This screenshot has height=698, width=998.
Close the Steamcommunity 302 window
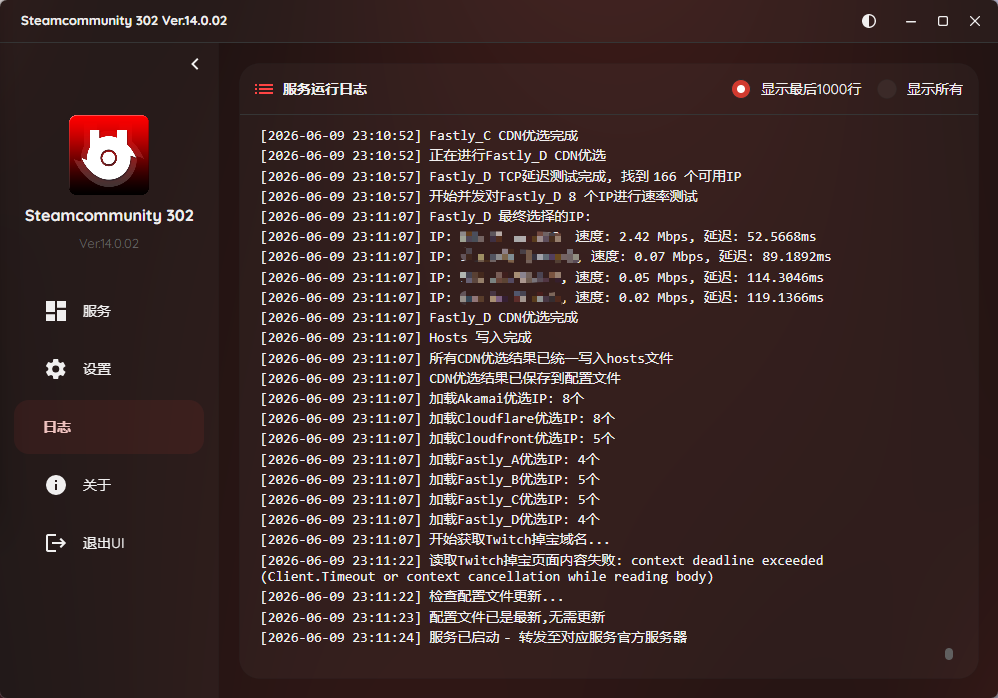[974, 21]
